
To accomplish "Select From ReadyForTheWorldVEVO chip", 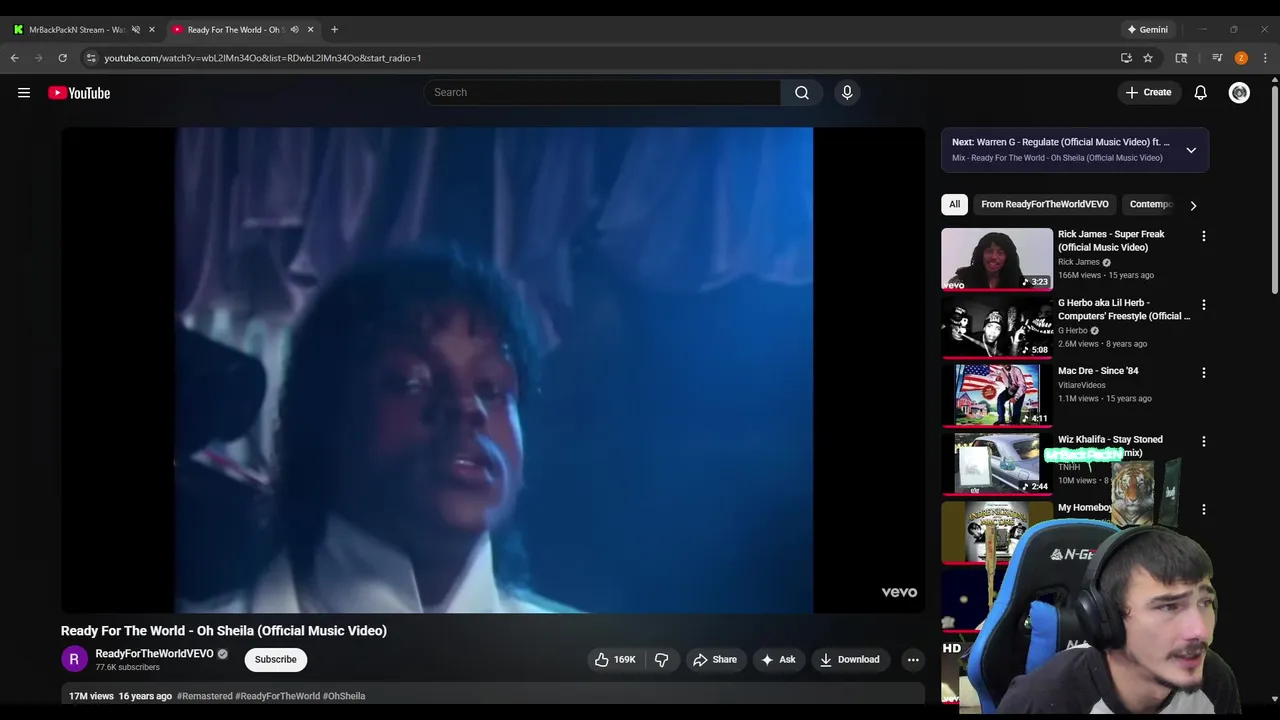I will pos(1045,204).
